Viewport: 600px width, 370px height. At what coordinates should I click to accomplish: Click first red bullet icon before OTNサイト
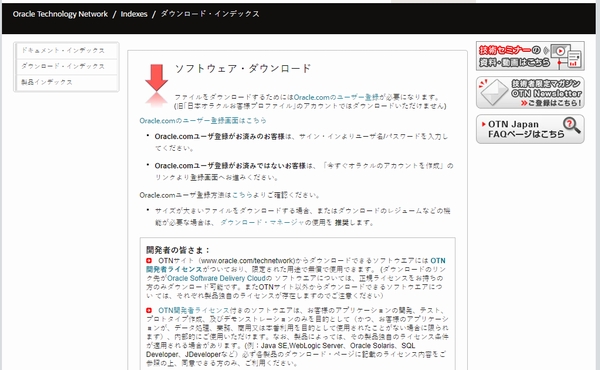point(149,261)
